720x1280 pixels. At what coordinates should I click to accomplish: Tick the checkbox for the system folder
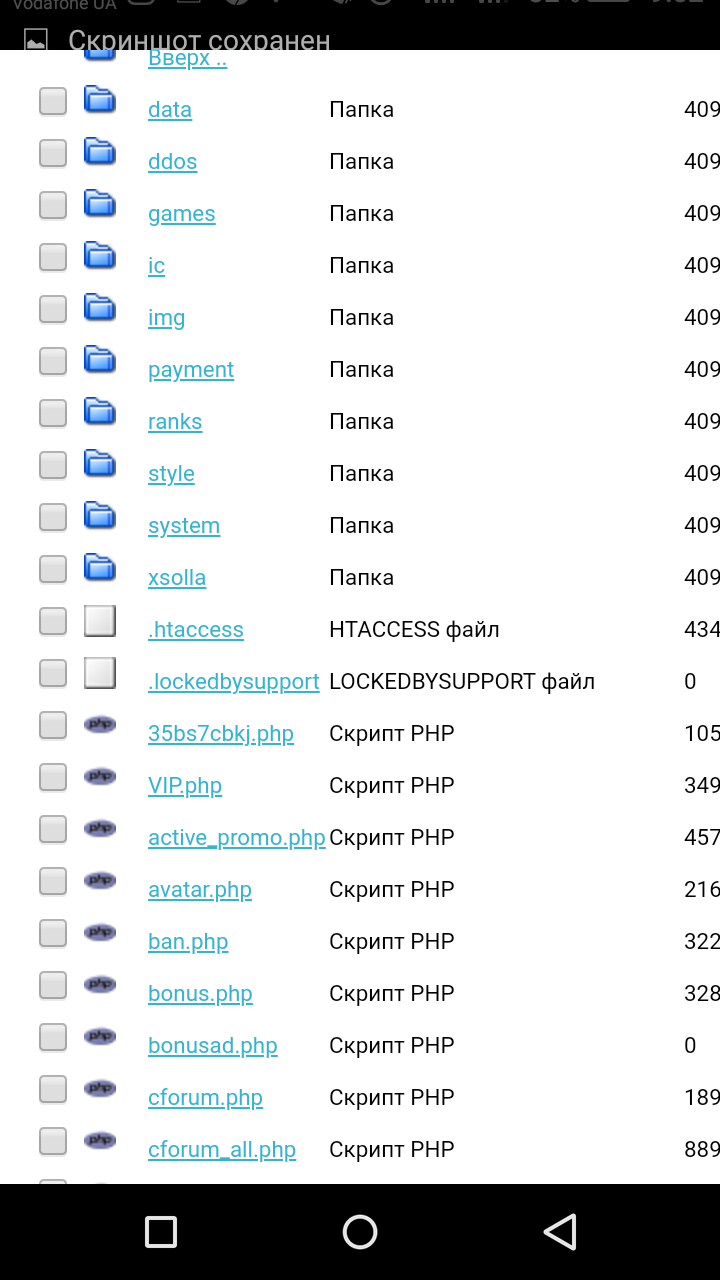[53, 517]
